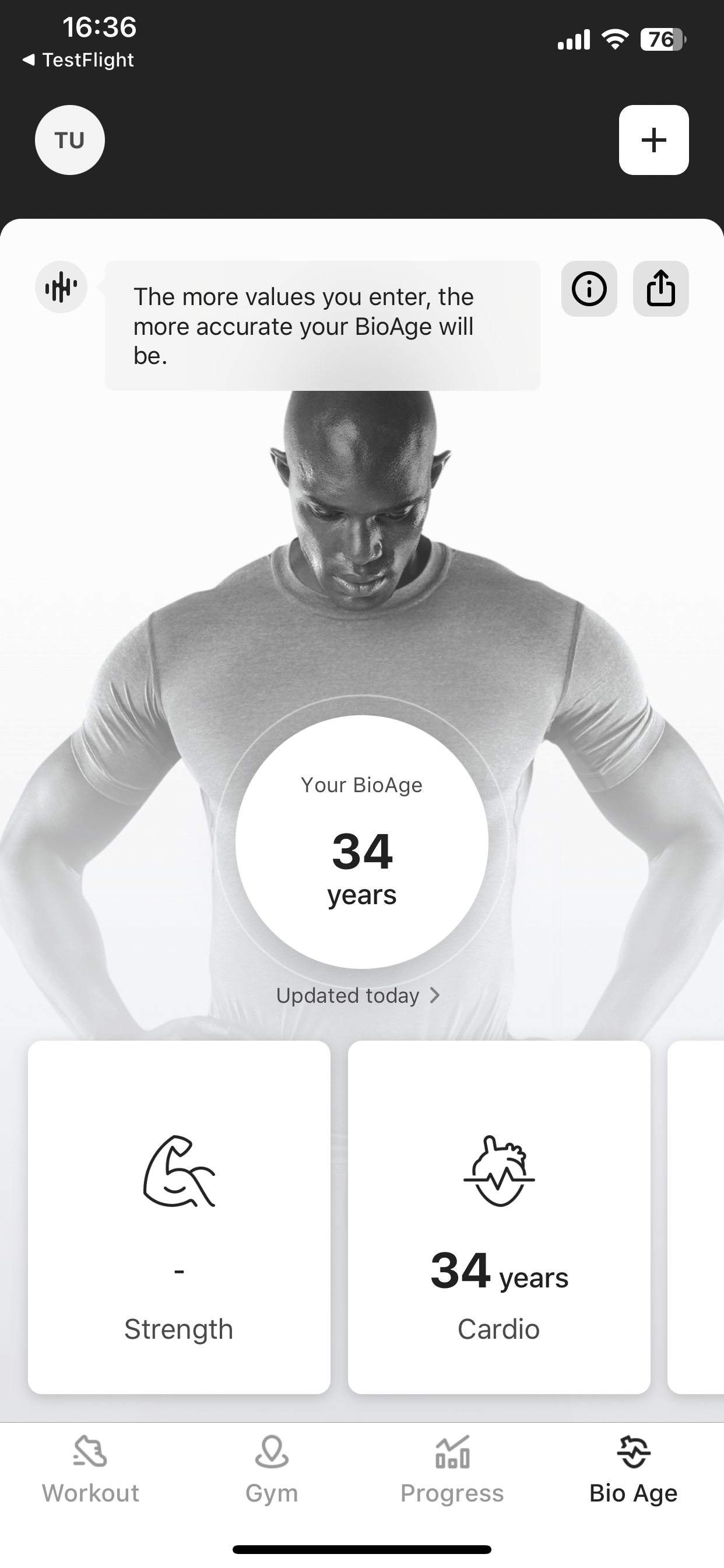This screenshot has height=1568, width=724.
Task: Tap the plus add button
Action: 653,140
